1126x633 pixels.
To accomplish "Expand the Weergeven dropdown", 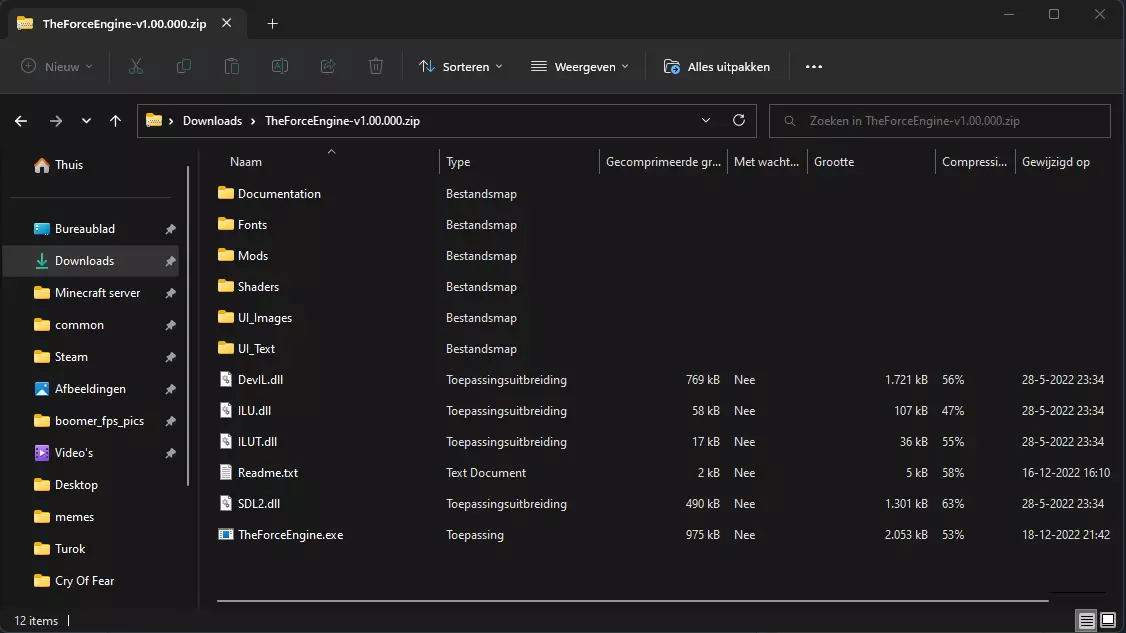I will (x=579, y=66).
